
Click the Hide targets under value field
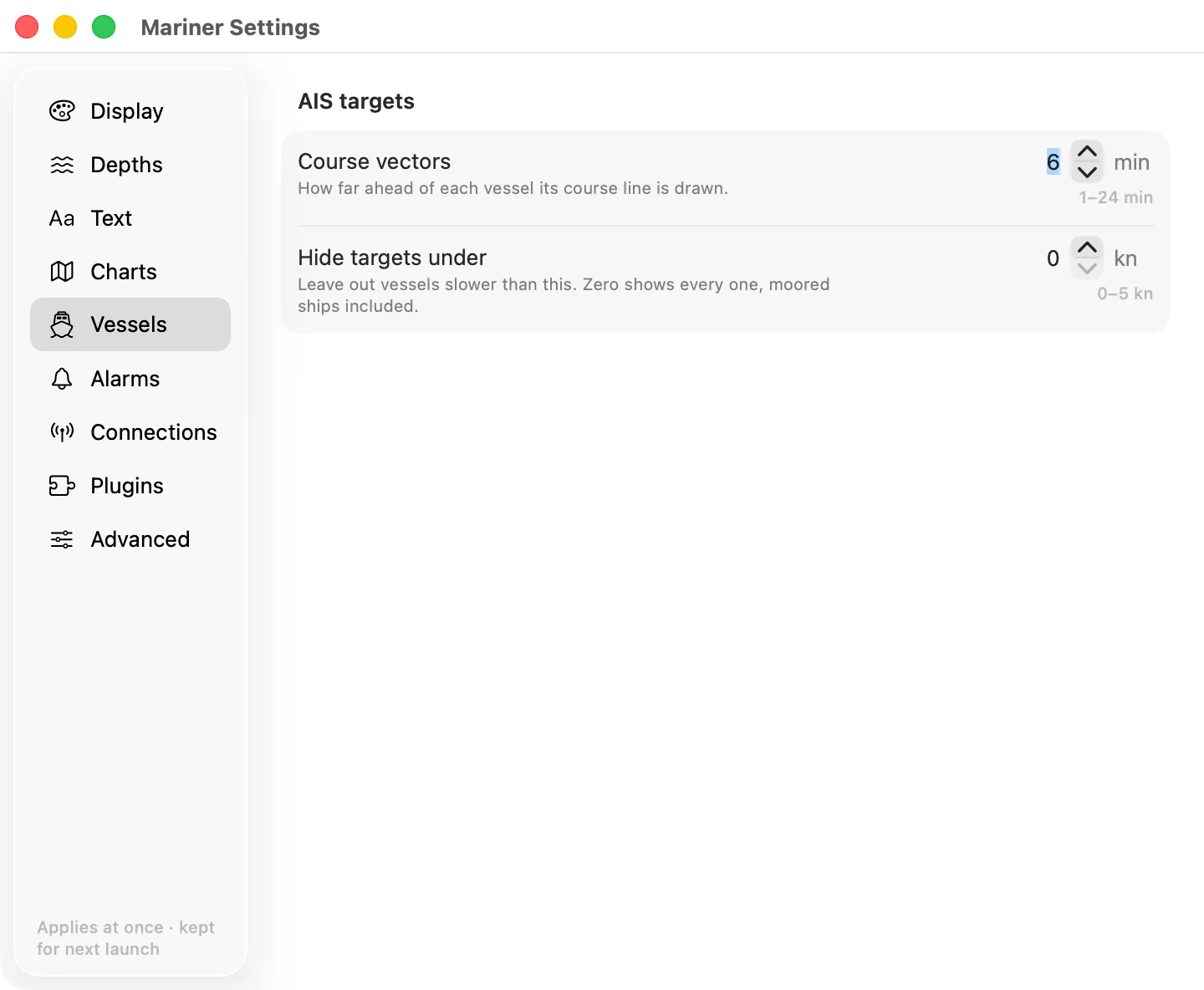[1053, 258]
